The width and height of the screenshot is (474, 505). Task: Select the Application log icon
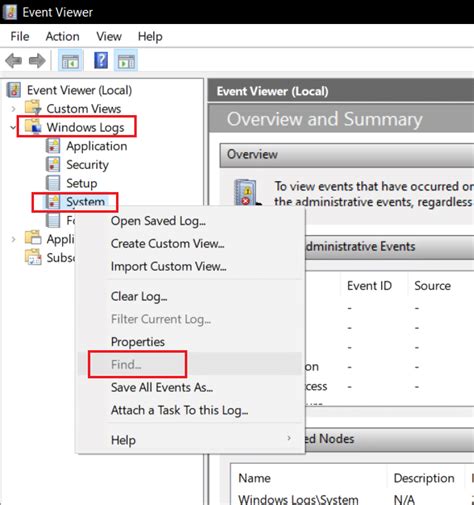click(x=53, y=146)
